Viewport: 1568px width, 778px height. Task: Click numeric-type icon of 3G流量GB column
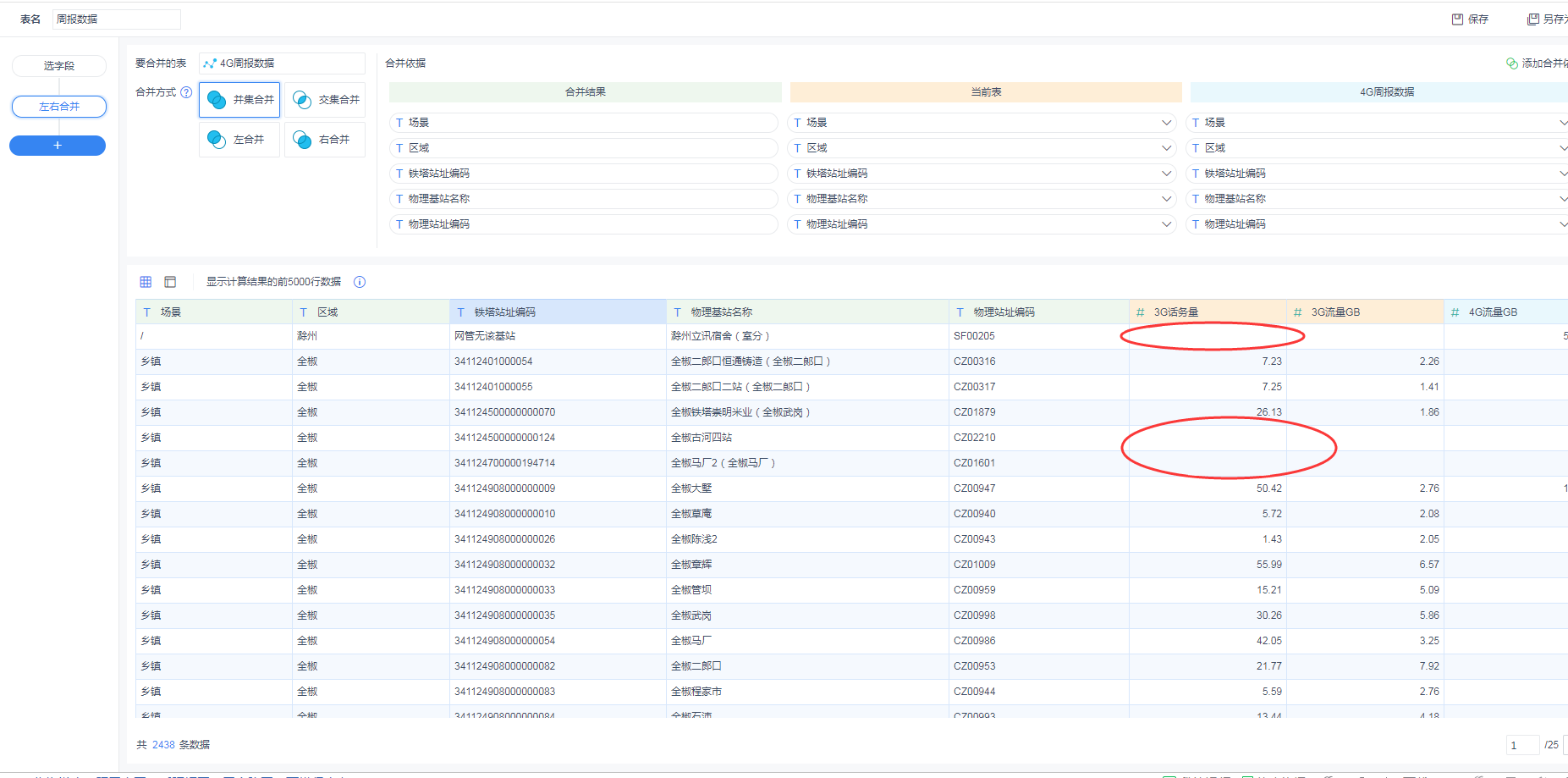(x=1297, y=312)
